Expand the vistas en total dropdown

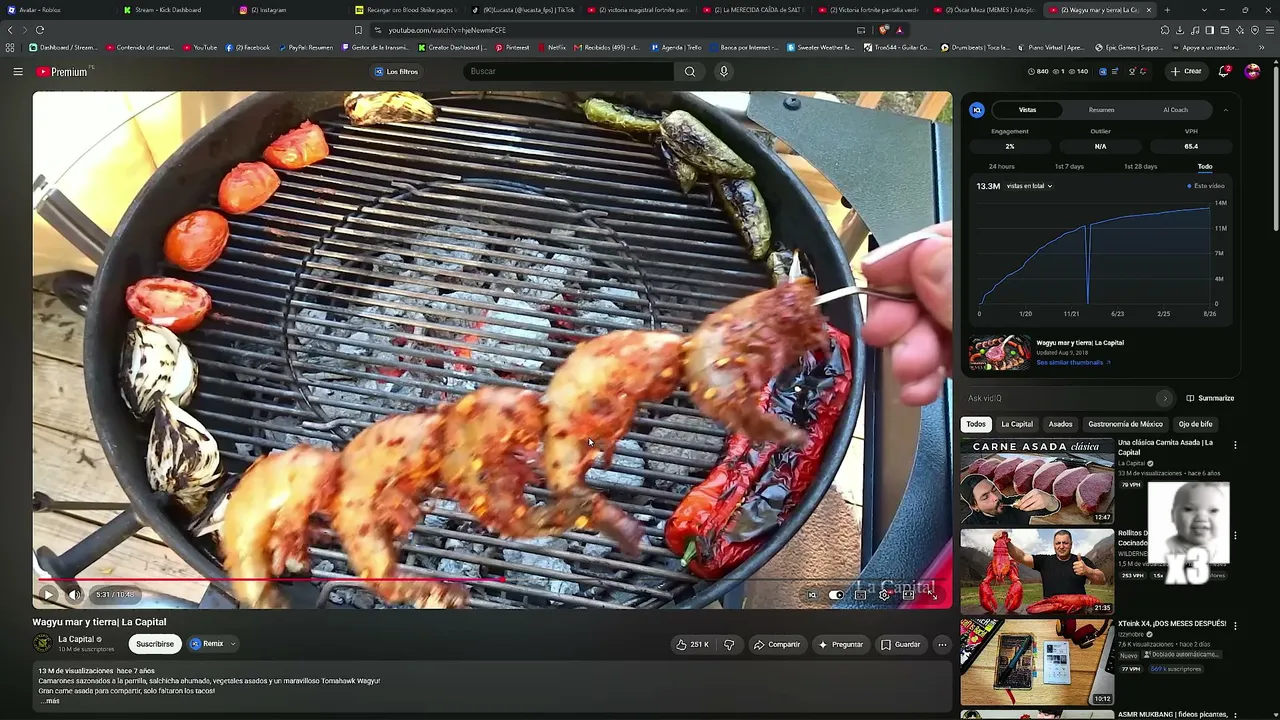coord(1029,186)
